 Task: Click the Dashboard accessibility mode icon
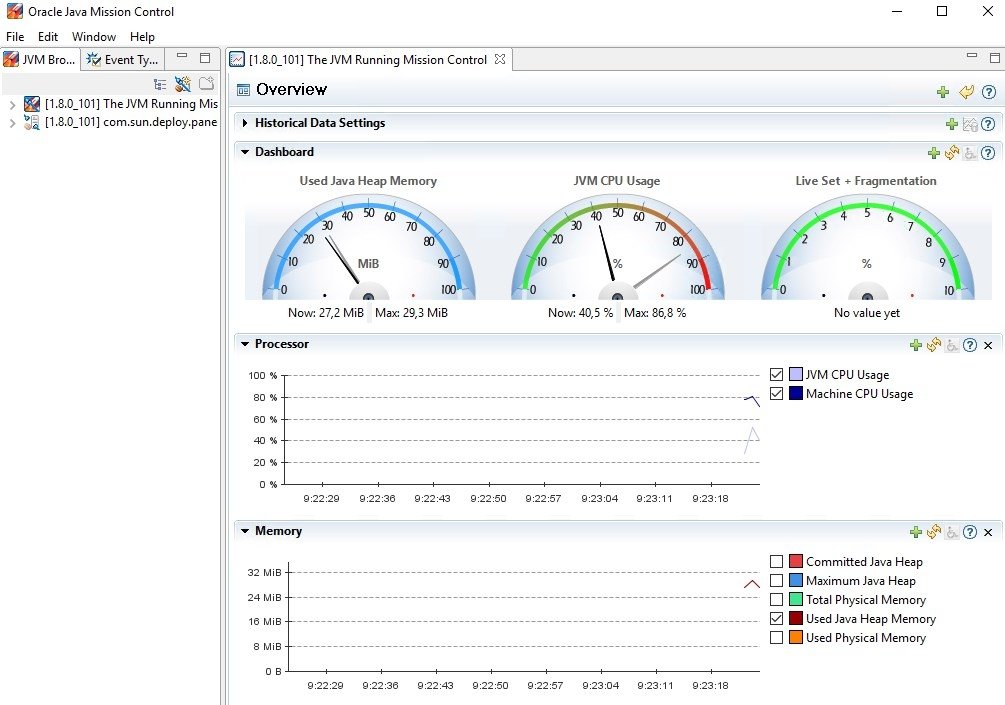point(970,153)
